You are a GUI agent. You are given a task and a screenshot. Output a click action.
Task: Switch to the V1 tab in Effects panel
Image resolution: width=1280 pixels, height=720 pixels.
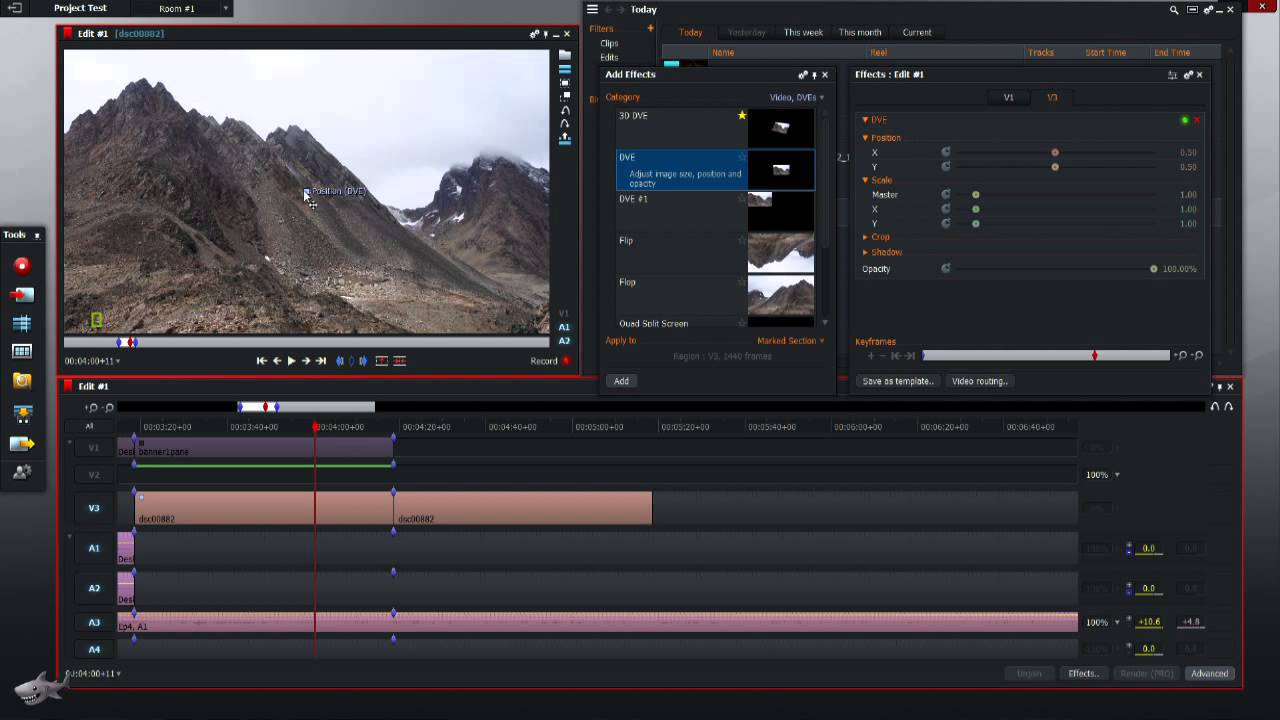coord(1008,98)
